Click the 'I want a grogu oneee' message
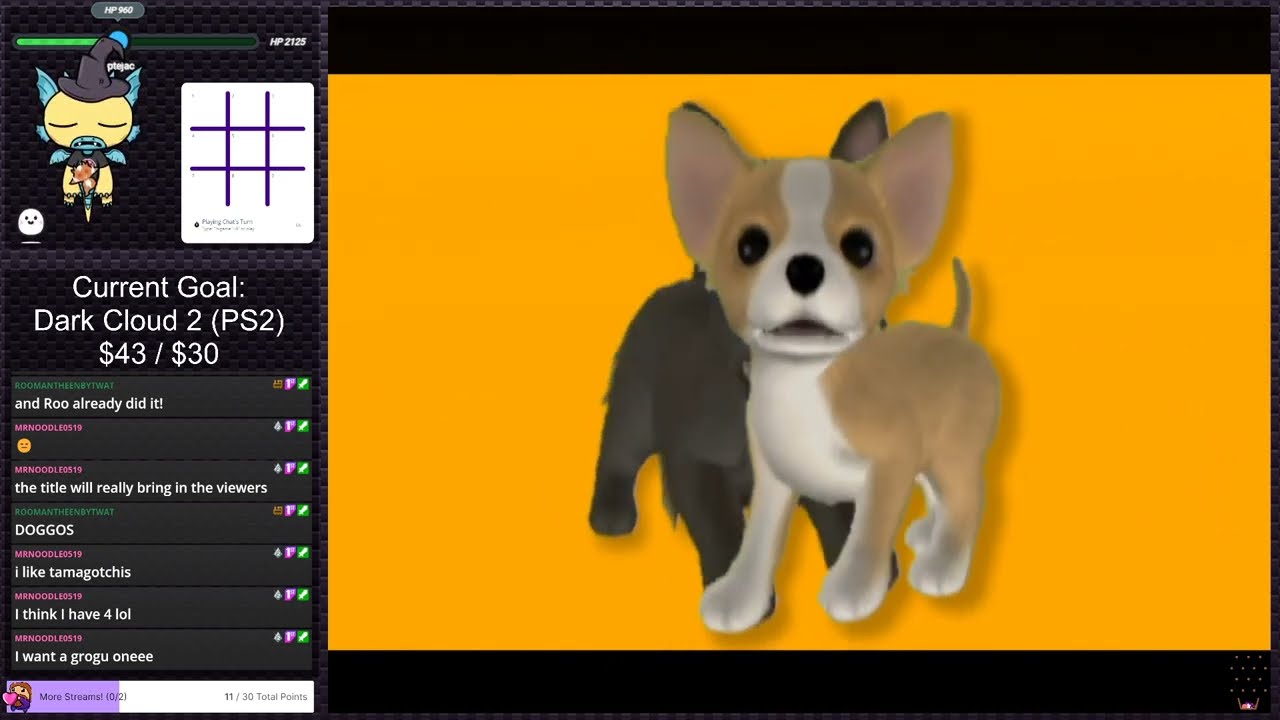This screenshot has width=1280, height=720. click(84, 656)
